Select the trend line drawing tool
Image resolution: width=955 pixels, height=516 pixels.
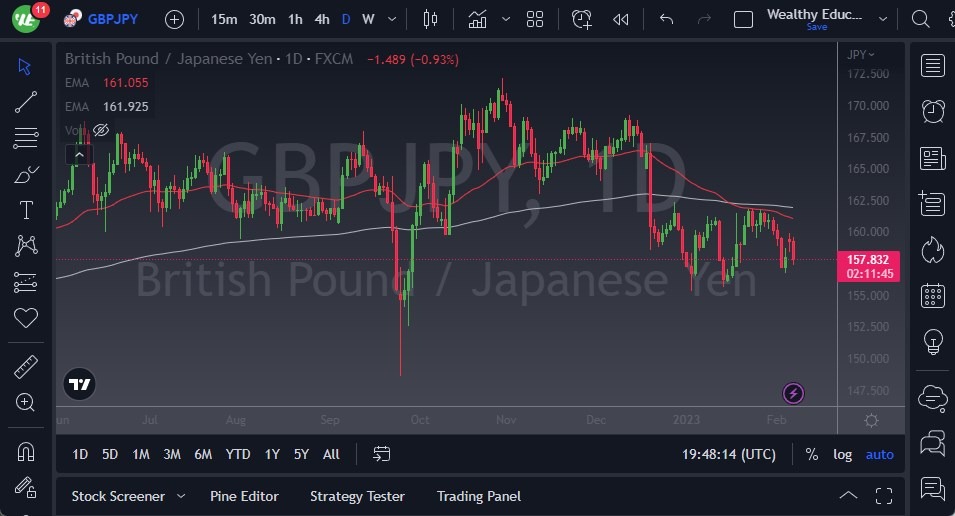pos(26,101)
